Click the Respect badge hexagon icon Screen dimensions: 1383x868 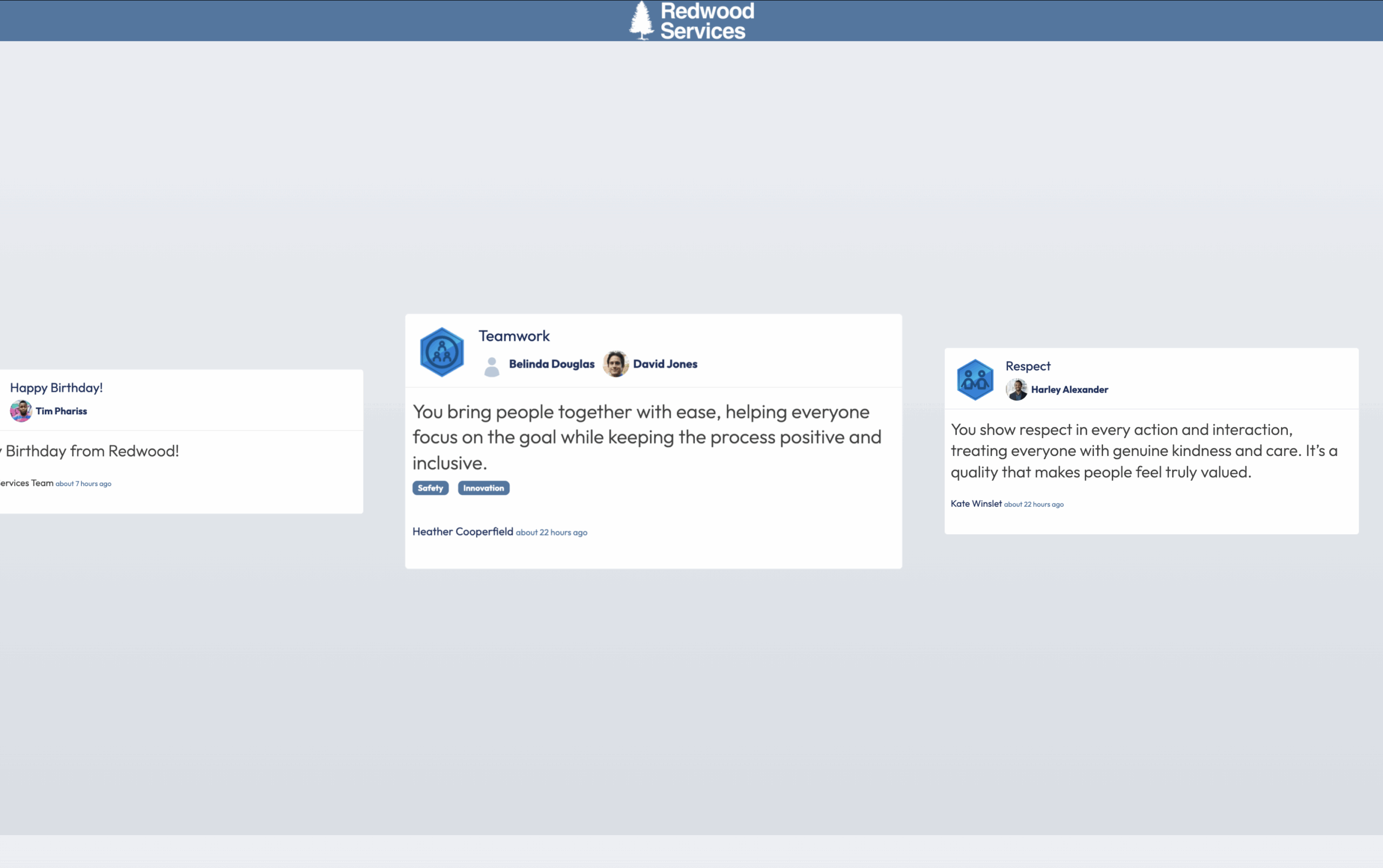point(974,379)
